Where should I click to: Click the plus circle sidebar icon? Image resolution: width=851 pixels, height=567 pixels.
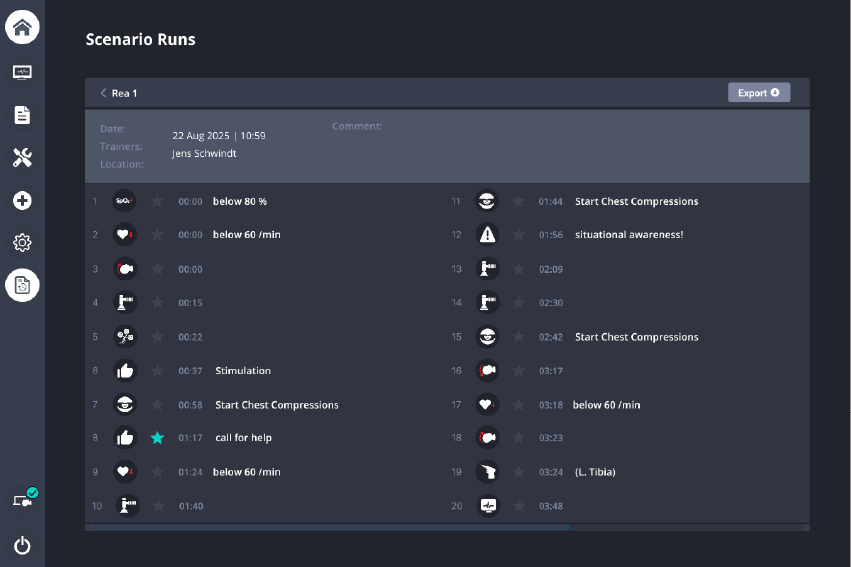pos(22,201)
